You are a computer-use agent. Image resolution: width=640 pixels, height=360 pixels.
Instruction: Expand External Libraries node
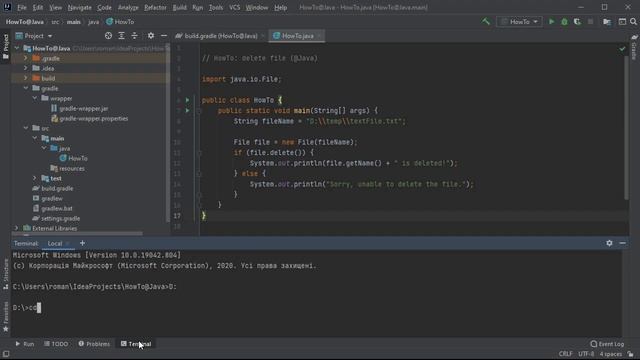[x=16, y=228]
